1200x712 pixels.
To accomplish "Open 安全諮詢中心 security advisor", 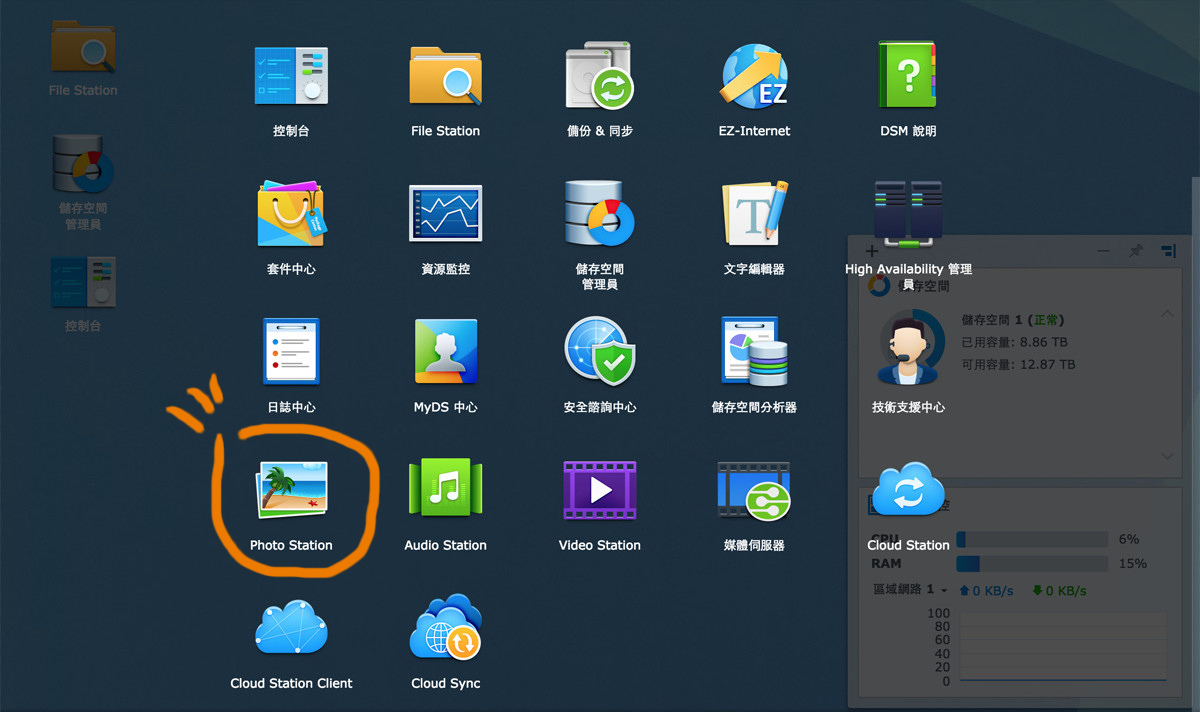I will coord(599,352).
